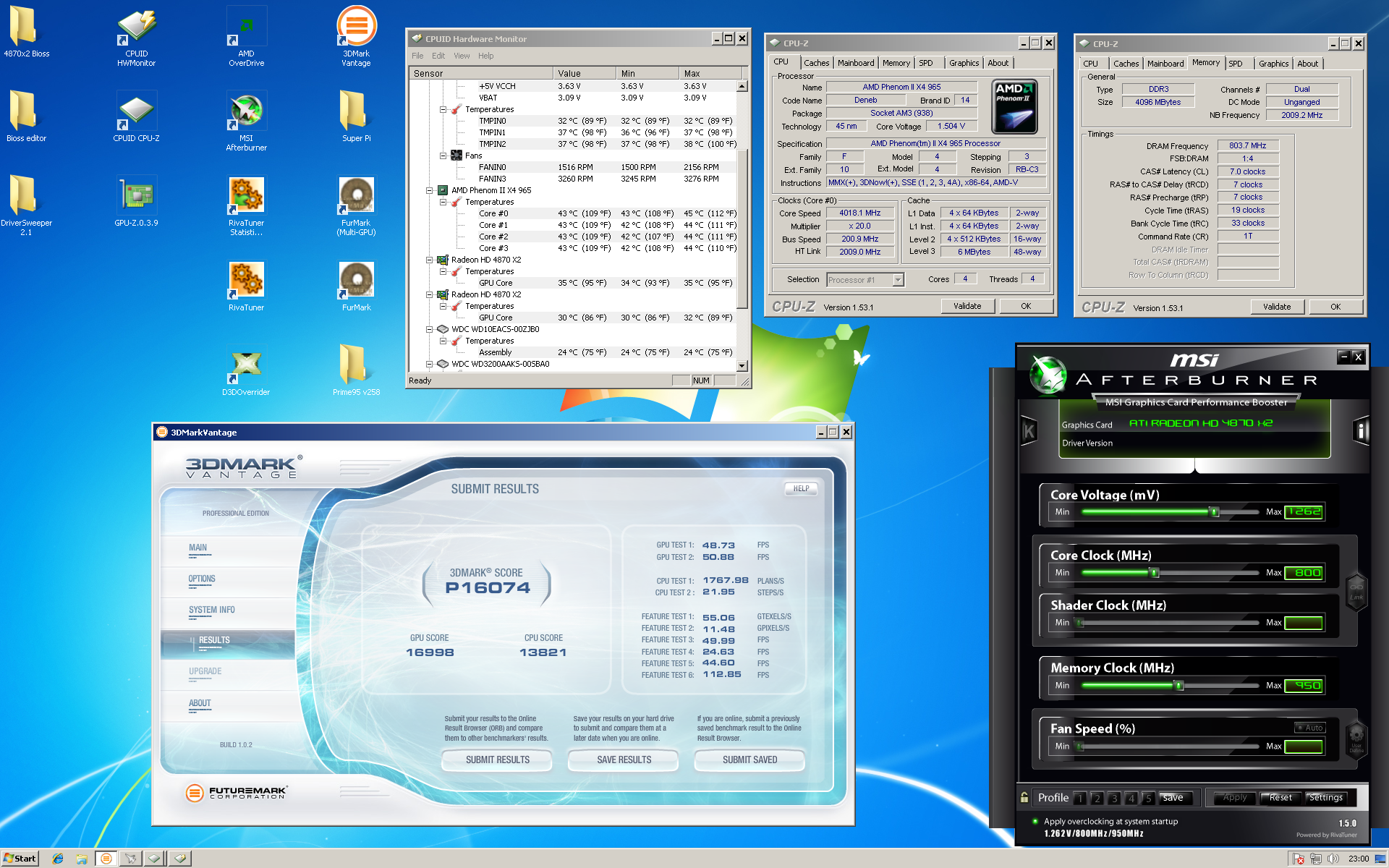Toggle the user-defined fan control button

click(x=1356, y=739)
